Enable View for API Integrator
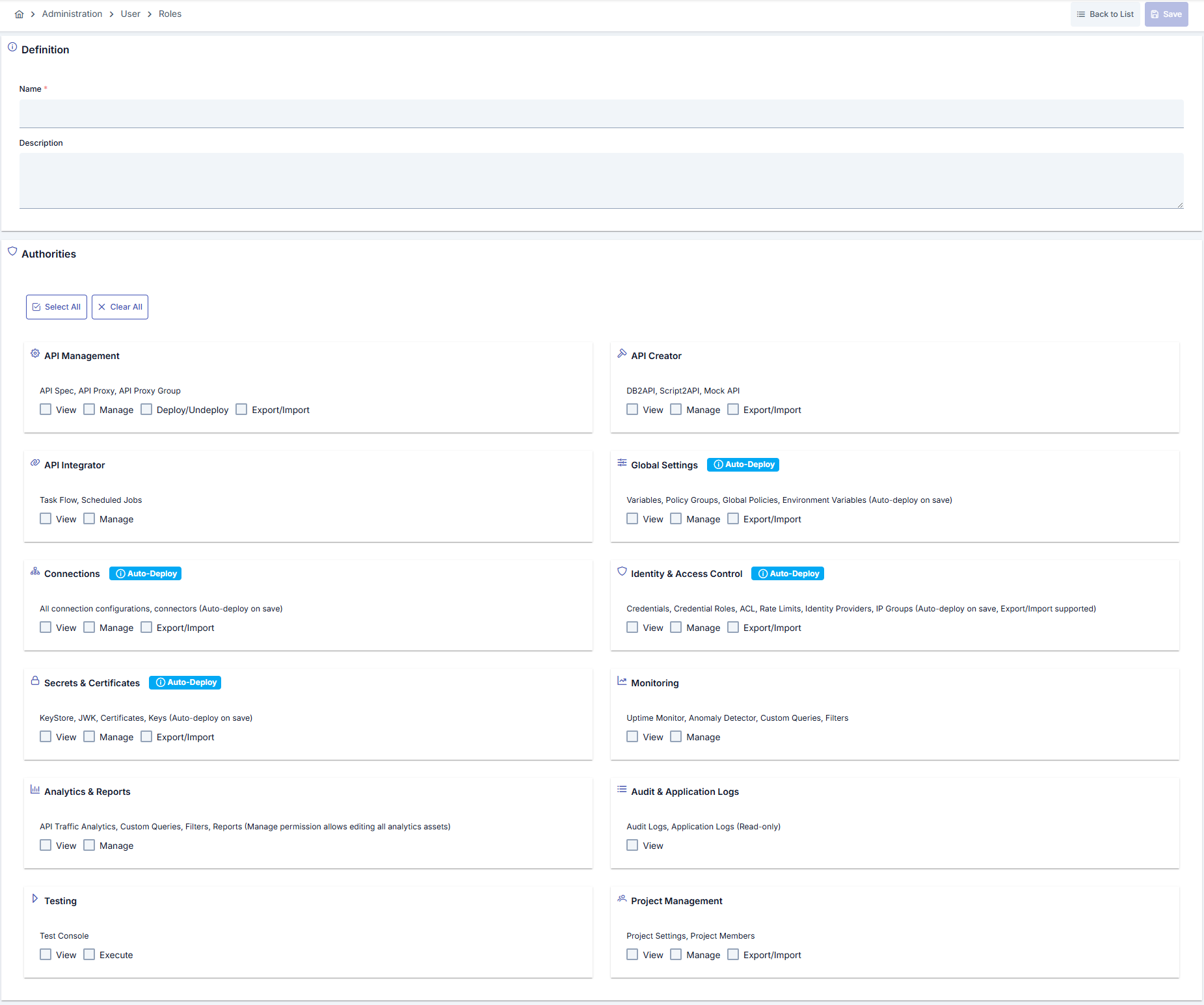1204x1005 pixels. point(46,518)
